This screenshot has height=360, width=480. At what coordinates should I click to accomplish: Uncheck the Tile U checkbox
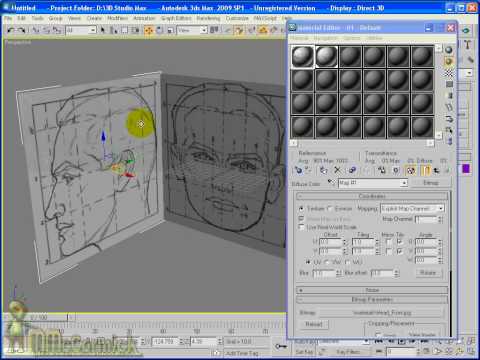(400, 242)
